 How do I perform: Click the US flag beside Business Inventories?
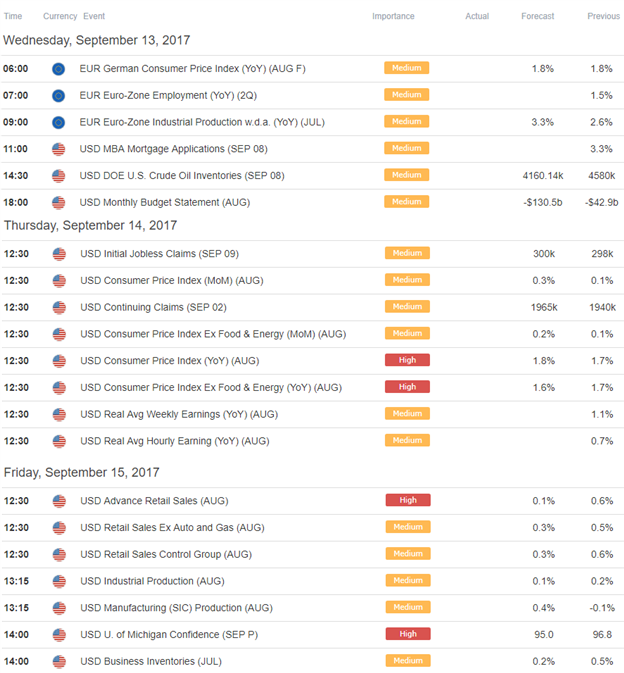point(59,661)
